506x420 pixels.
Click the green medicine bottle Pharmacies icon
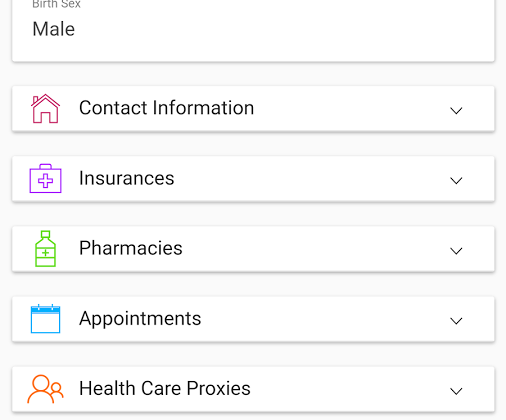[x=45, y=249]
